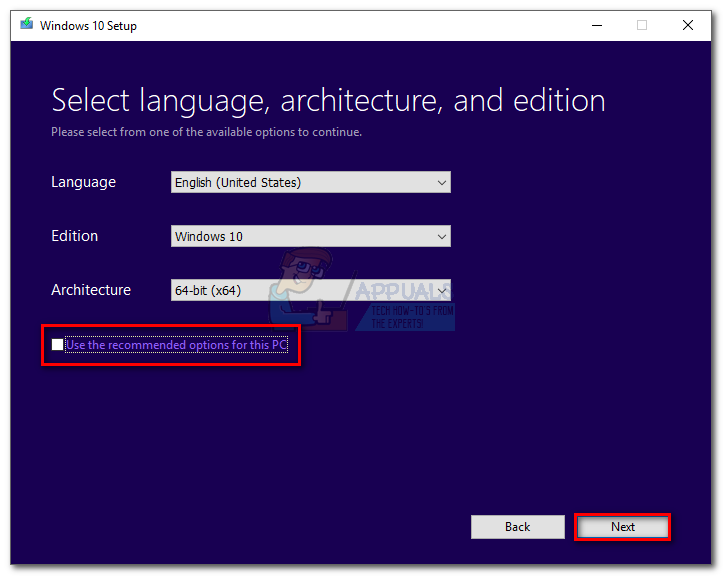Close the Windows 10 Setup window
Screen dimensions: 723x576
coord(688,25)
